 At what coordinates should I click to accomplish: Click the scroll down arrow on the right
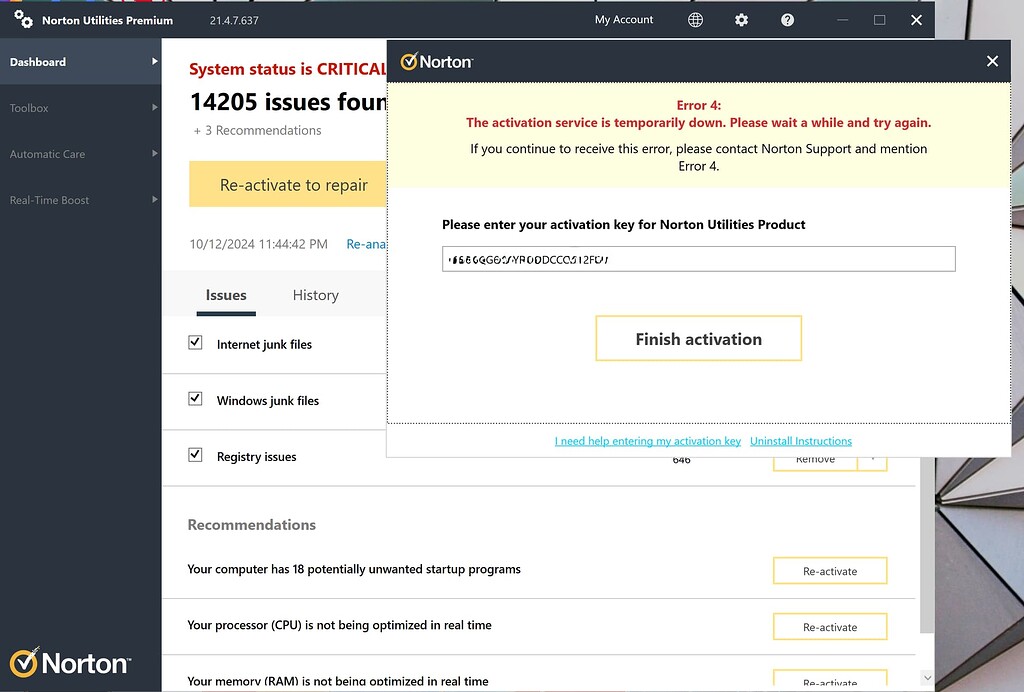(x=927, y=677)
